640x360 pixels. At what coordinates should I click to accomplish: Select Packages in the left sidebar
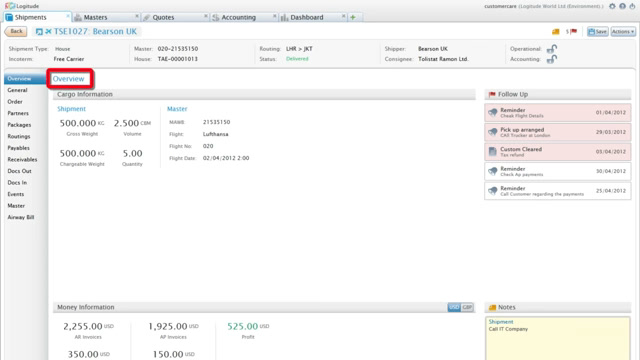click(x=19, y=124)
